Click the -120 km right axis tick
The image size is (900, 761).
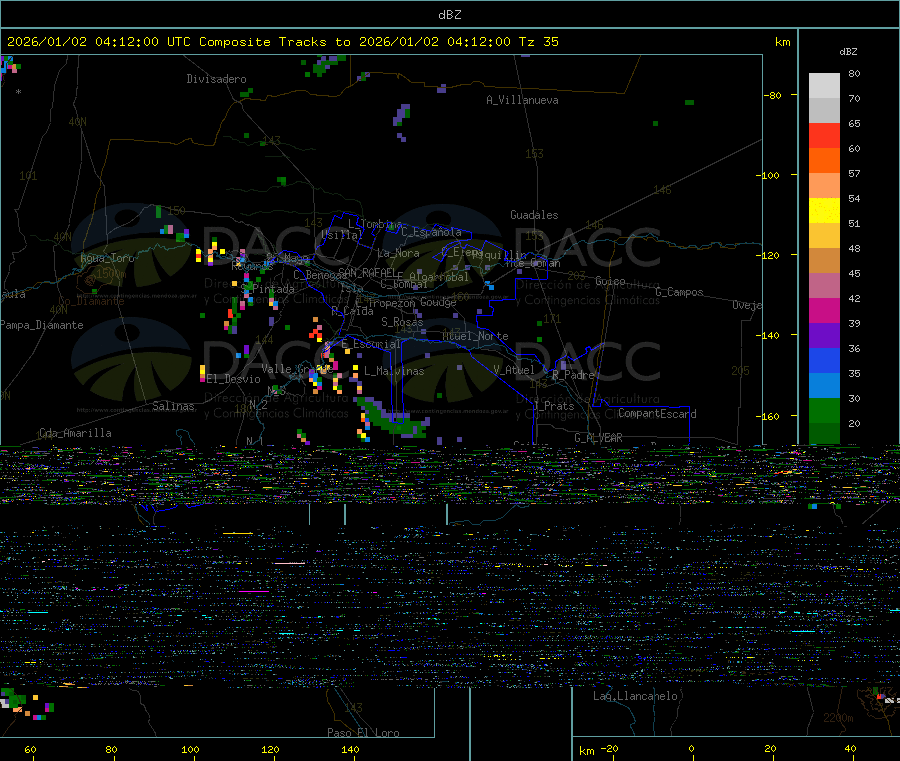point(769,255)
